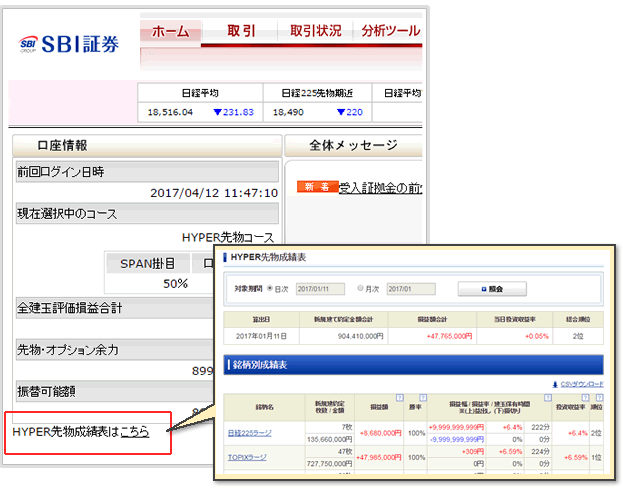Open the TOPIXラージ link
The image size is (623, 489).
pyautogui.click(x=247, y=458)
